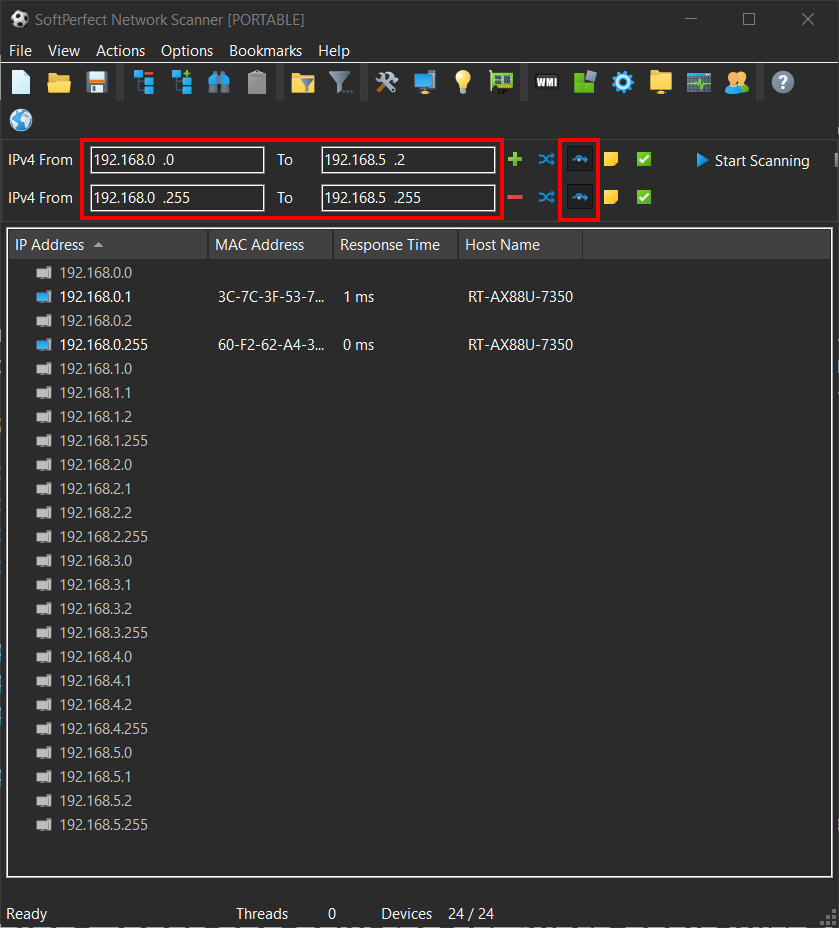This screenshot has height=928, width=839.
Task: Click the blank page new-file icon
Action: (21, 82)
